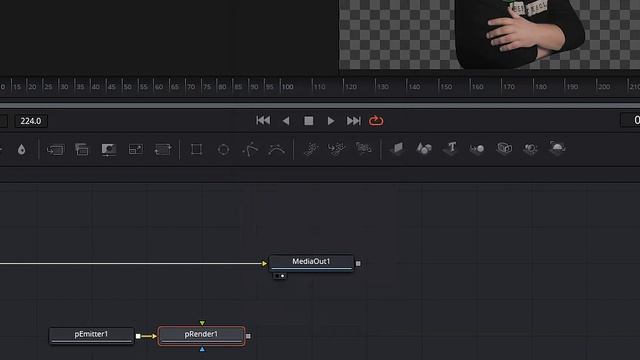Click the pRender1 output square
This screenshot has width=640, height=360.
(x=248, y=336)
